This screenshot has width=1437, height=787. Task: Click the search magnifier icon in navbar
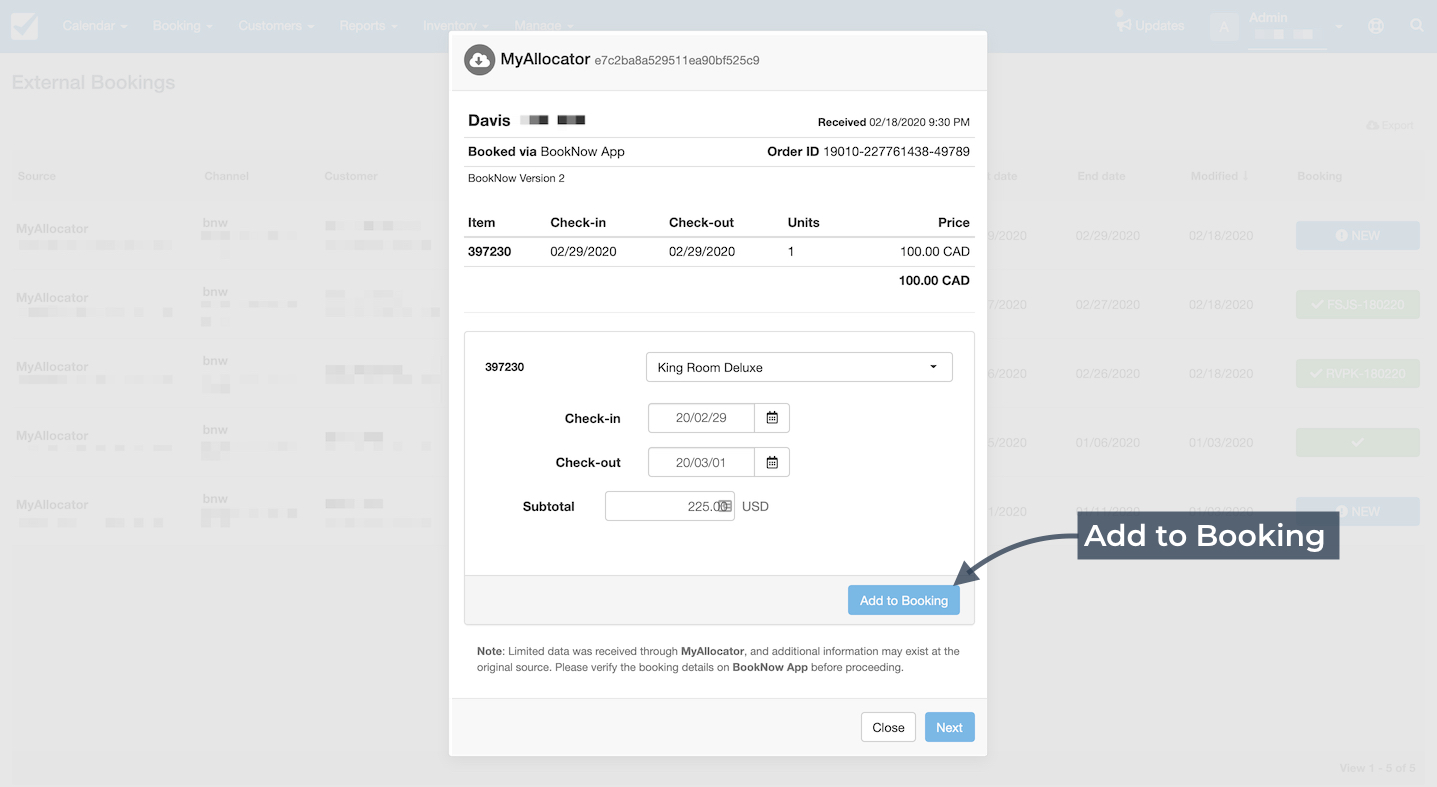click(x=1417, y=26)
